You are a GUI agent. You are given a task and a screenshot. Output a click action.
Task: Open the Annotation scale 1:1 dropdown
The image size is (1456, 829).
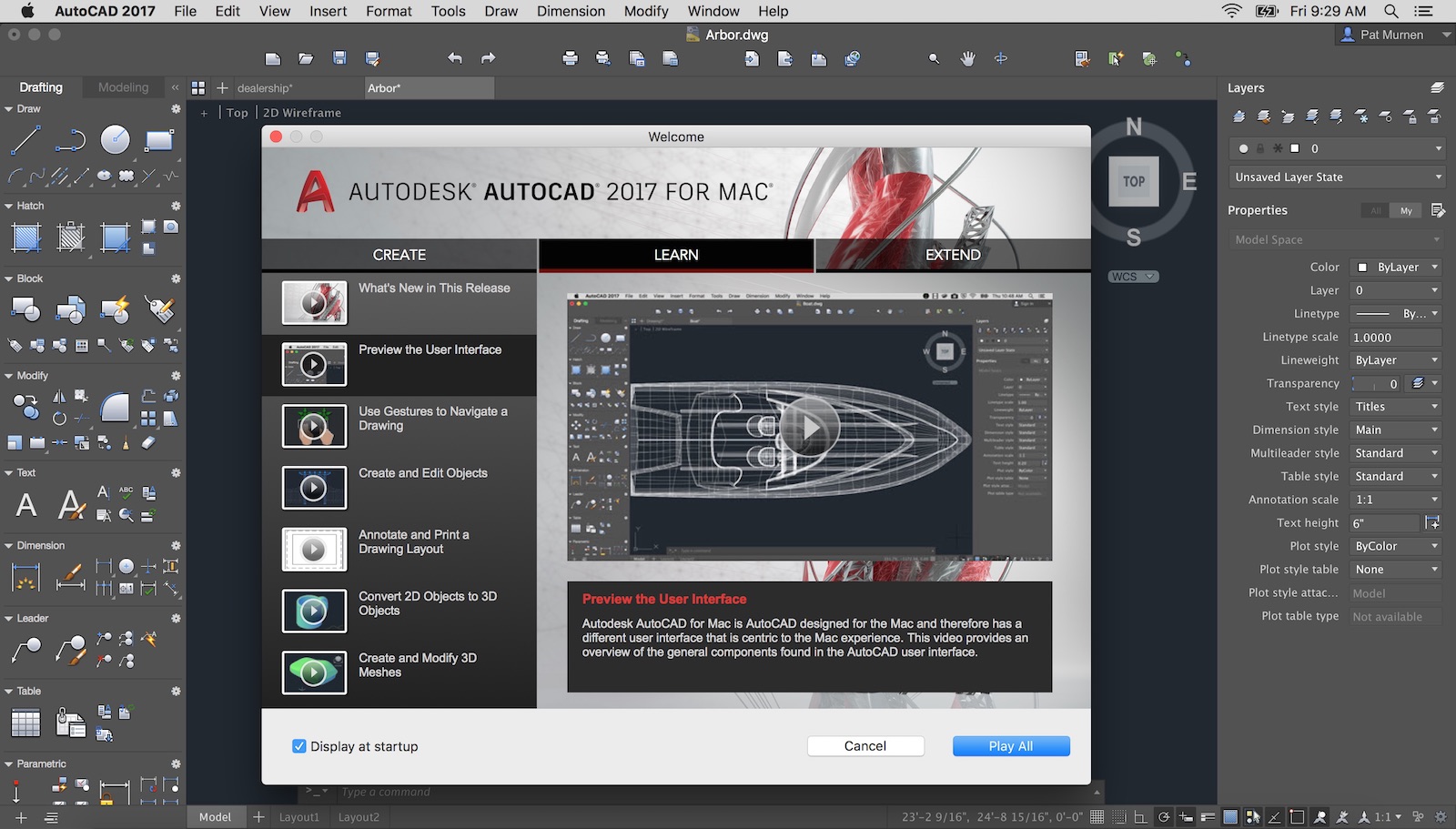click(x=1396, y=500)
